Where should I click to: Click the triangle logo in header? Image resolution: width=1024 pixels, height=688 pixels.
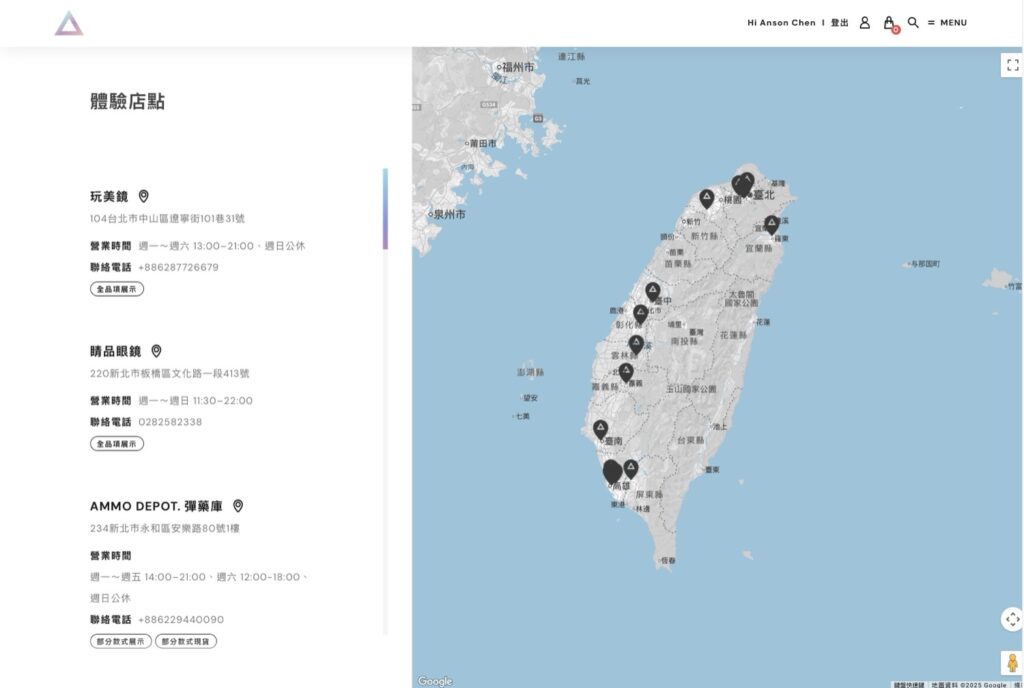point(69,23)
